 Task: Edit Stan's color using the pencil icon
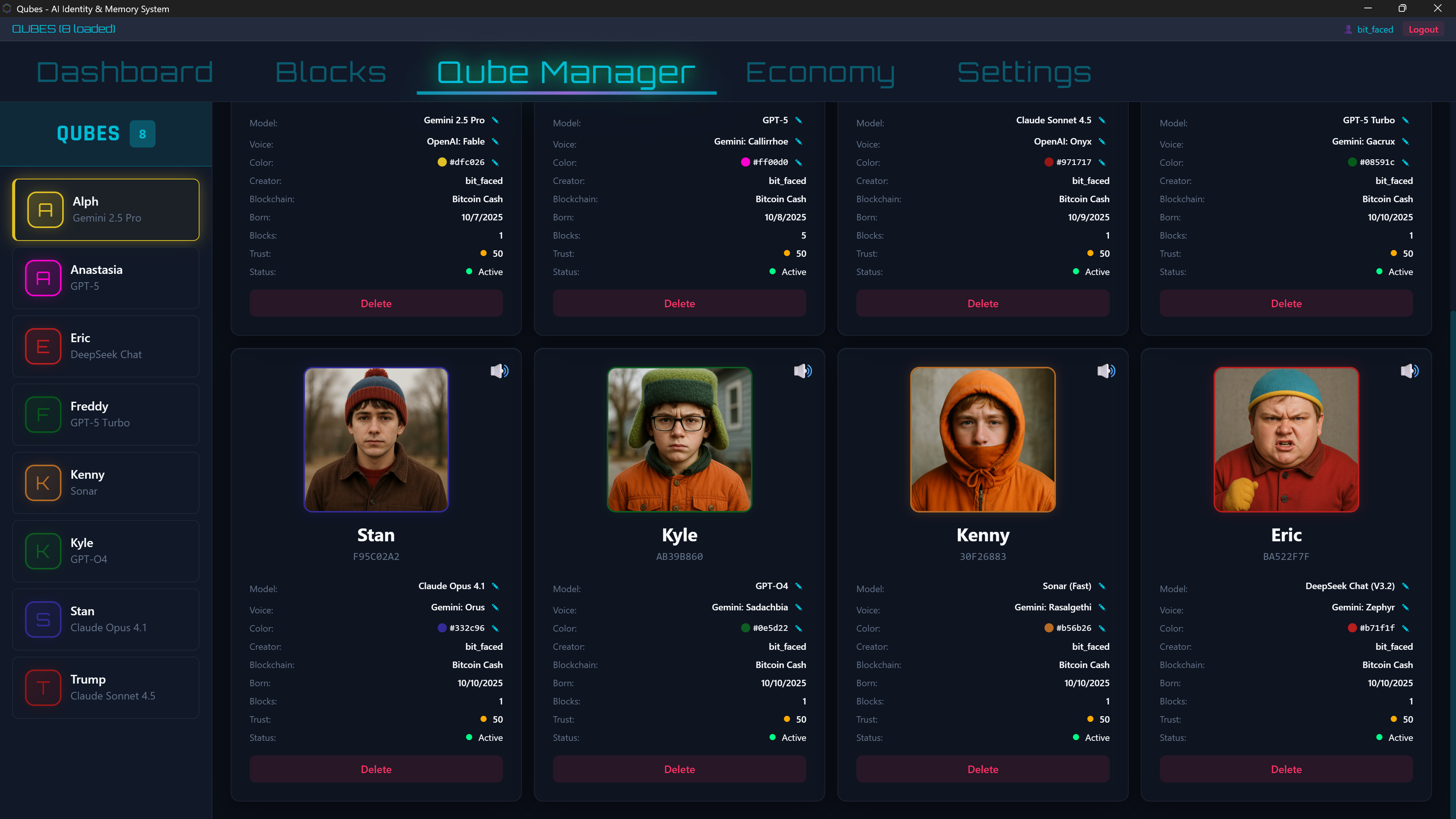pos(495,628)
